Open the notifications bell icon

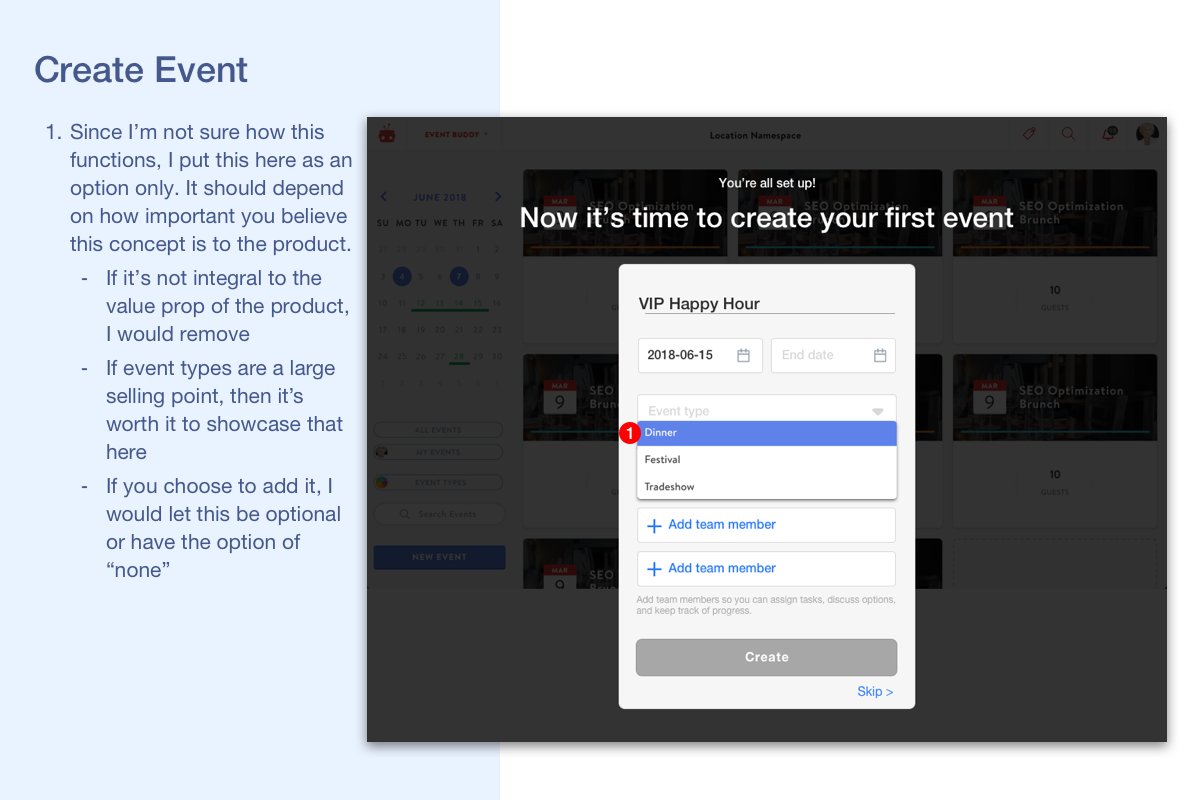pyautogui.click(x=1108, y=134)
